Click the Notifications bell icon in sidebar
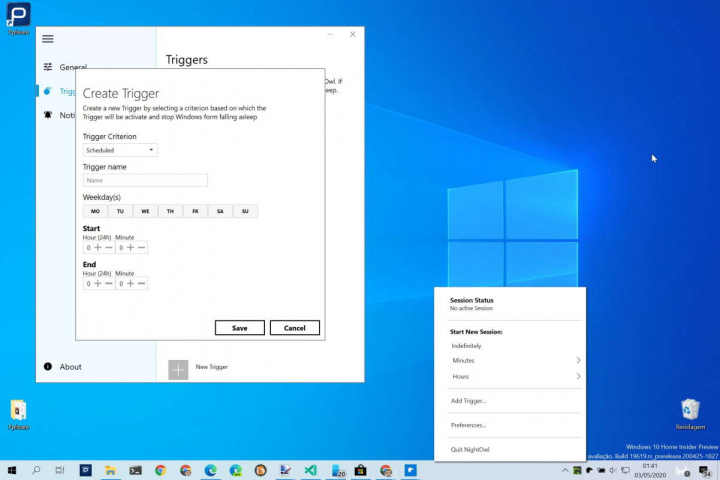The width and height of the screenshot is (720, 480). (x=48, y=115)
